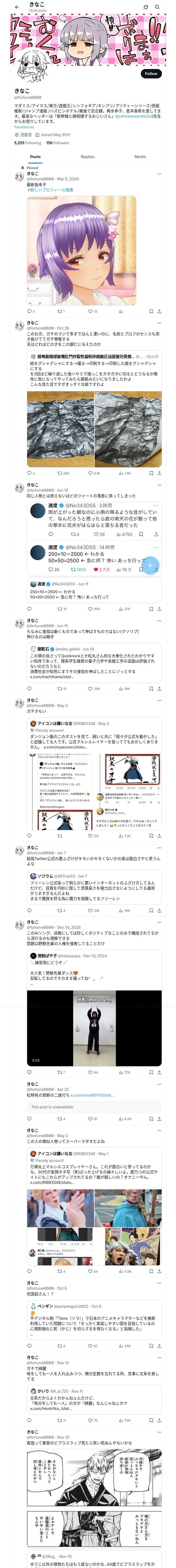Click Translate bio link
This screenshot has height=1568, width=176.
[x=24, y=127]
